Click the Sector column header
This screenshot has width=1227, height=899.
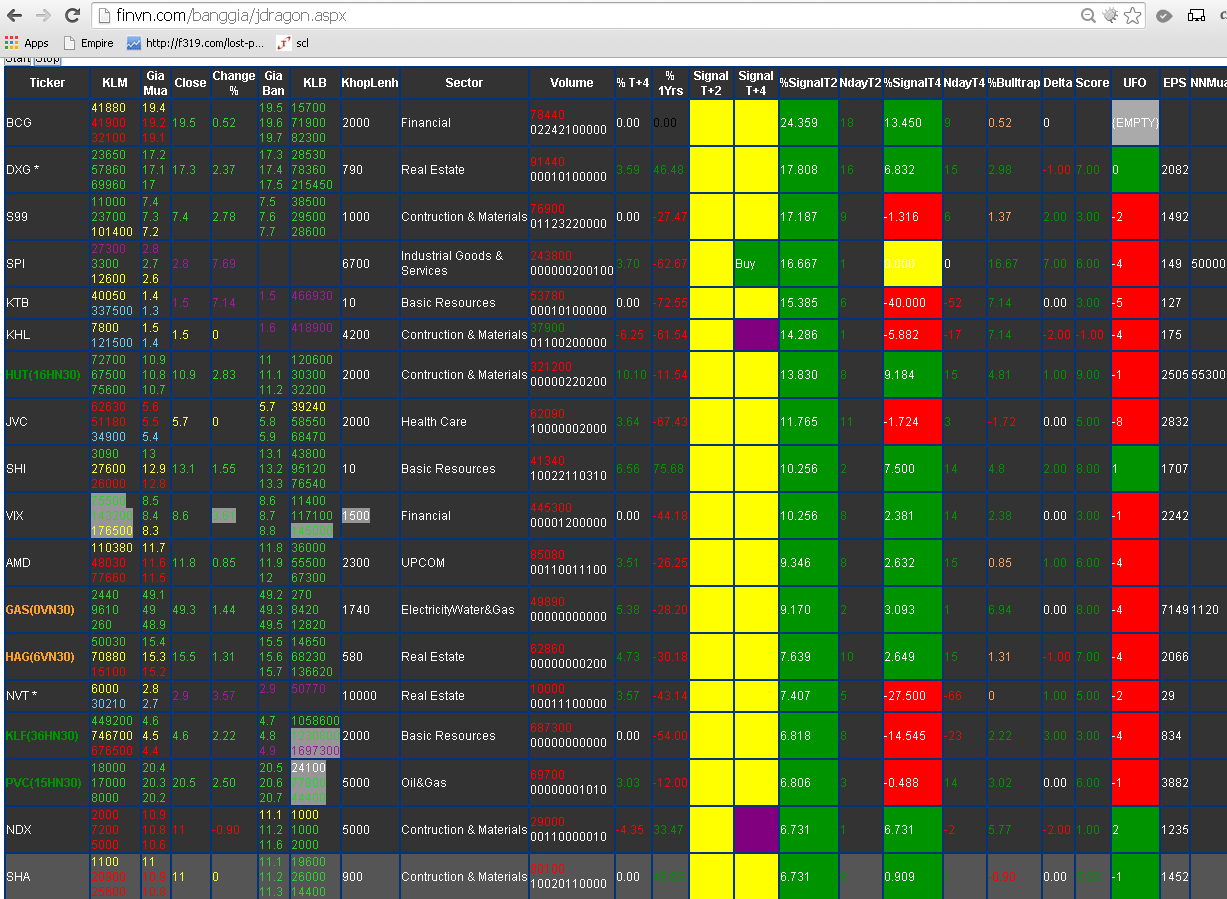point(464,83)
